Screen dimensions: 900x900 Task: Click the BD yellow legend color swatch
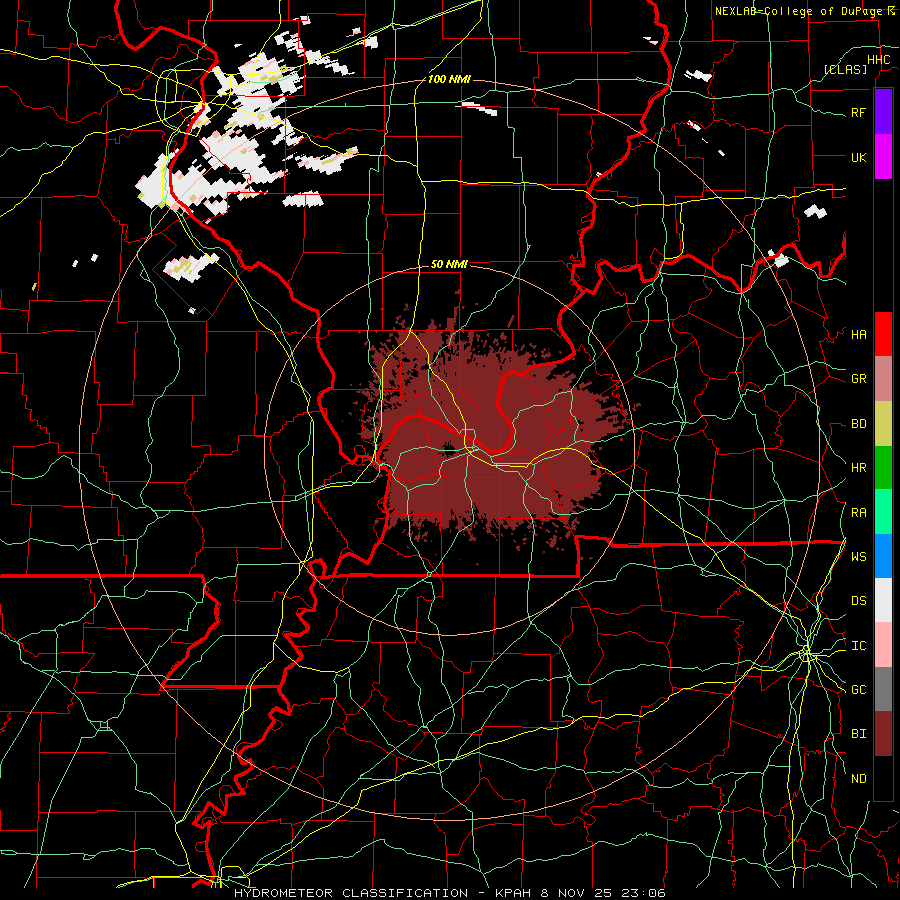tap(883, 424)
